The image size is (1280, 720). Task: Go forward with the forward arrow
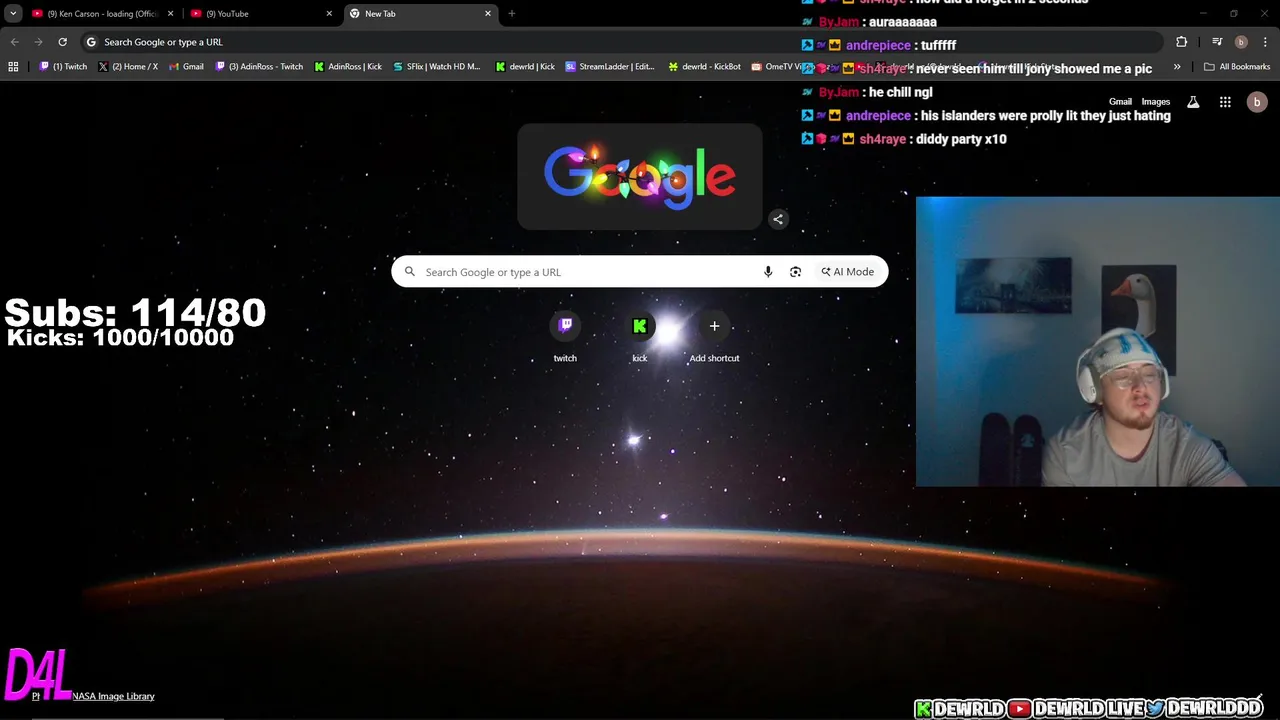click(x=38, y=42)
